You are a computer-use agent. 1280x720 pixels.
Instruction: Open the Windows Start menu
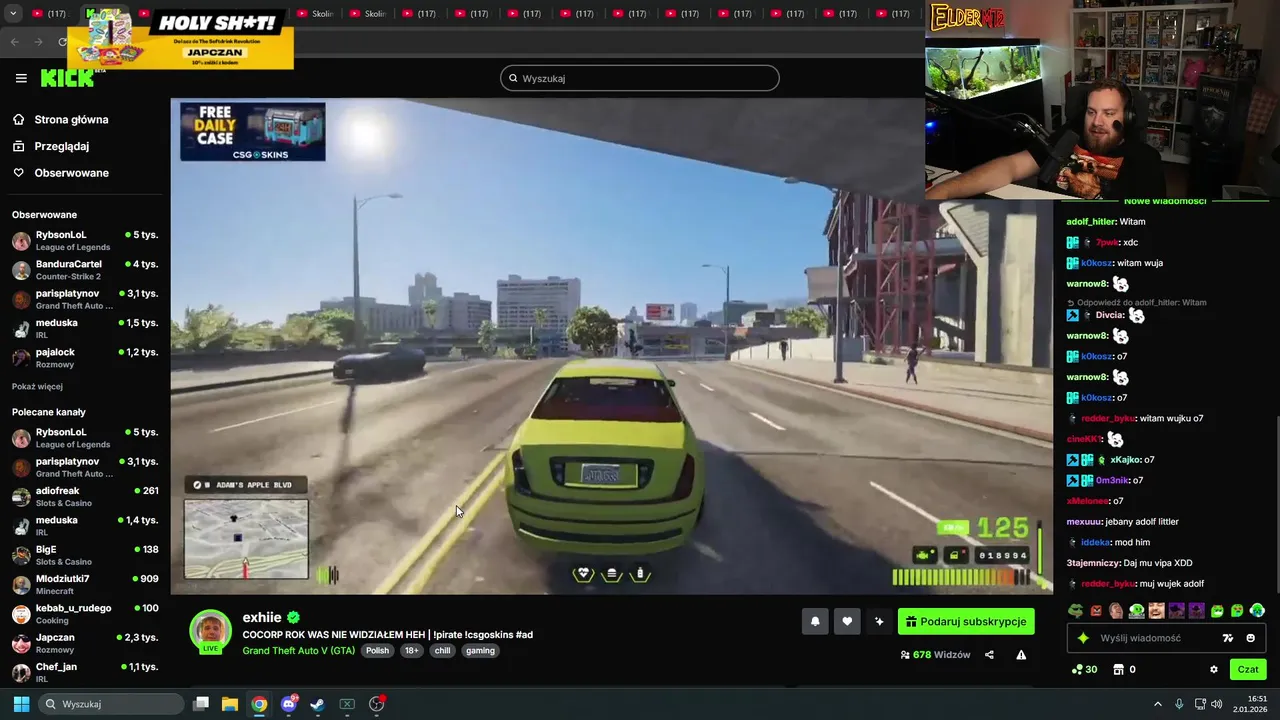point(21,704)
